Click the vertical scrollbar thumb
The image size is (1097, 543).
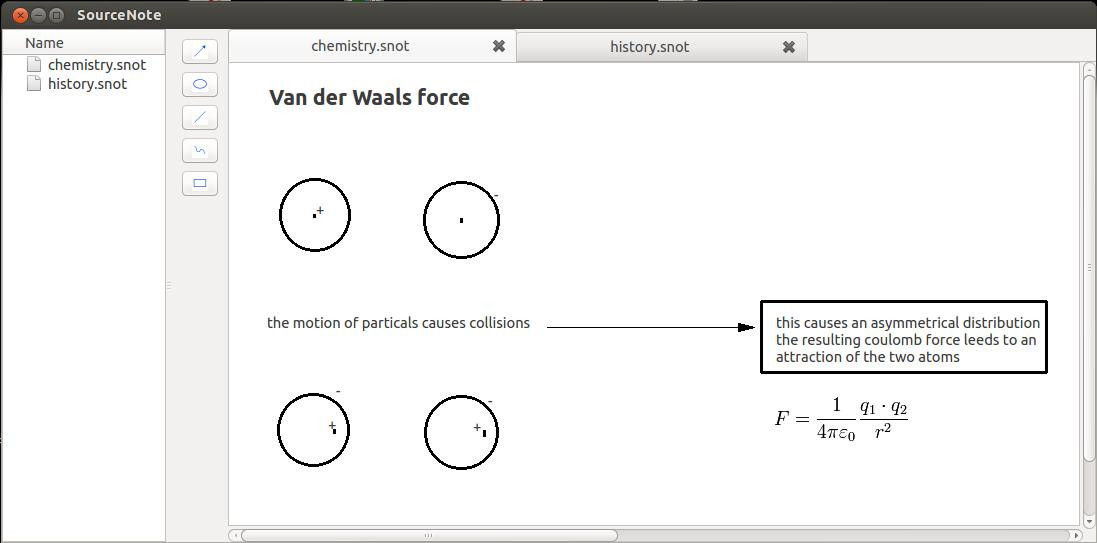1089,267
